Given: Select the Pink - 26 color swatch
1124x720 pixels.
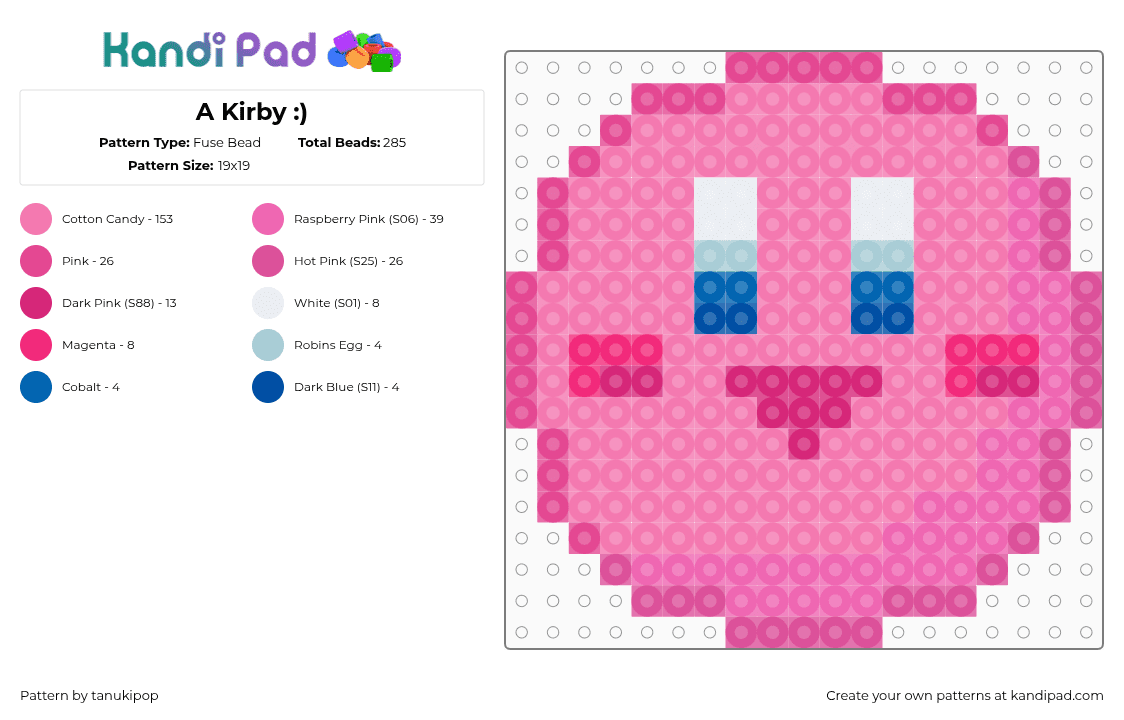Looking at the screenshot, I should [x=36, y=261].
